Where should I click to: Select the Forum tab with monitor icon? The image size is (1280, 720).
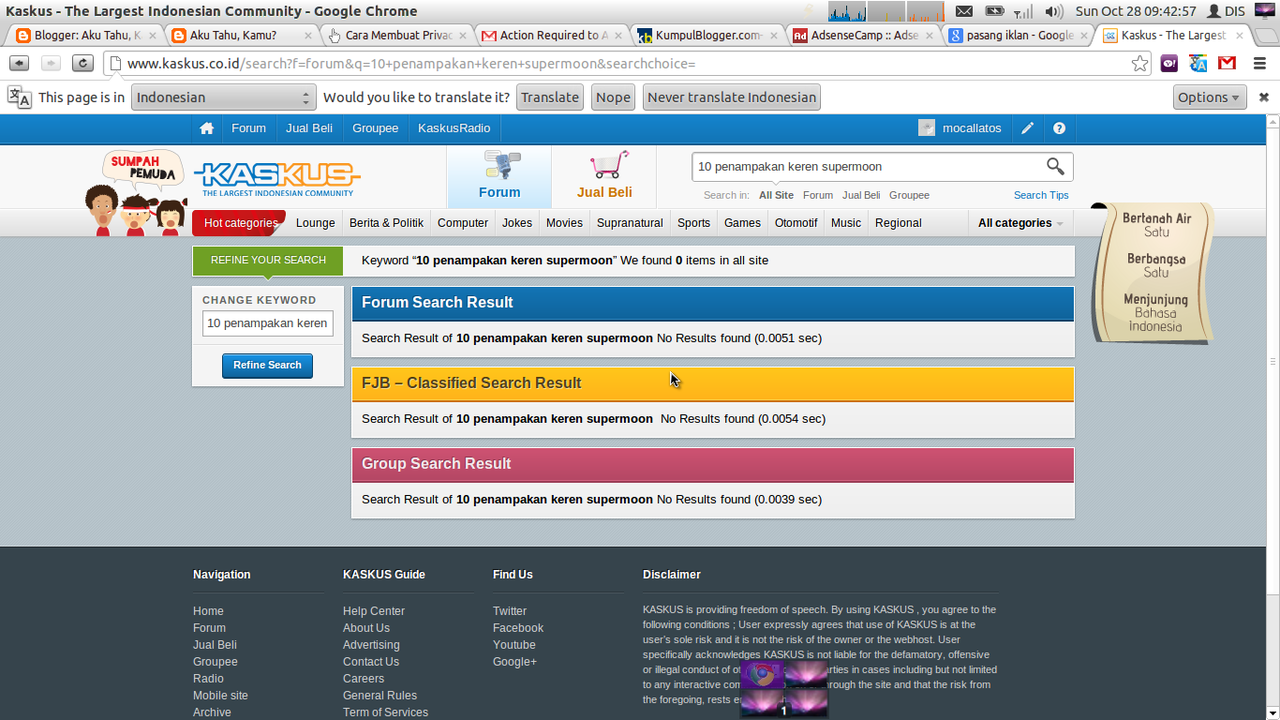click(x=499, y=177)
